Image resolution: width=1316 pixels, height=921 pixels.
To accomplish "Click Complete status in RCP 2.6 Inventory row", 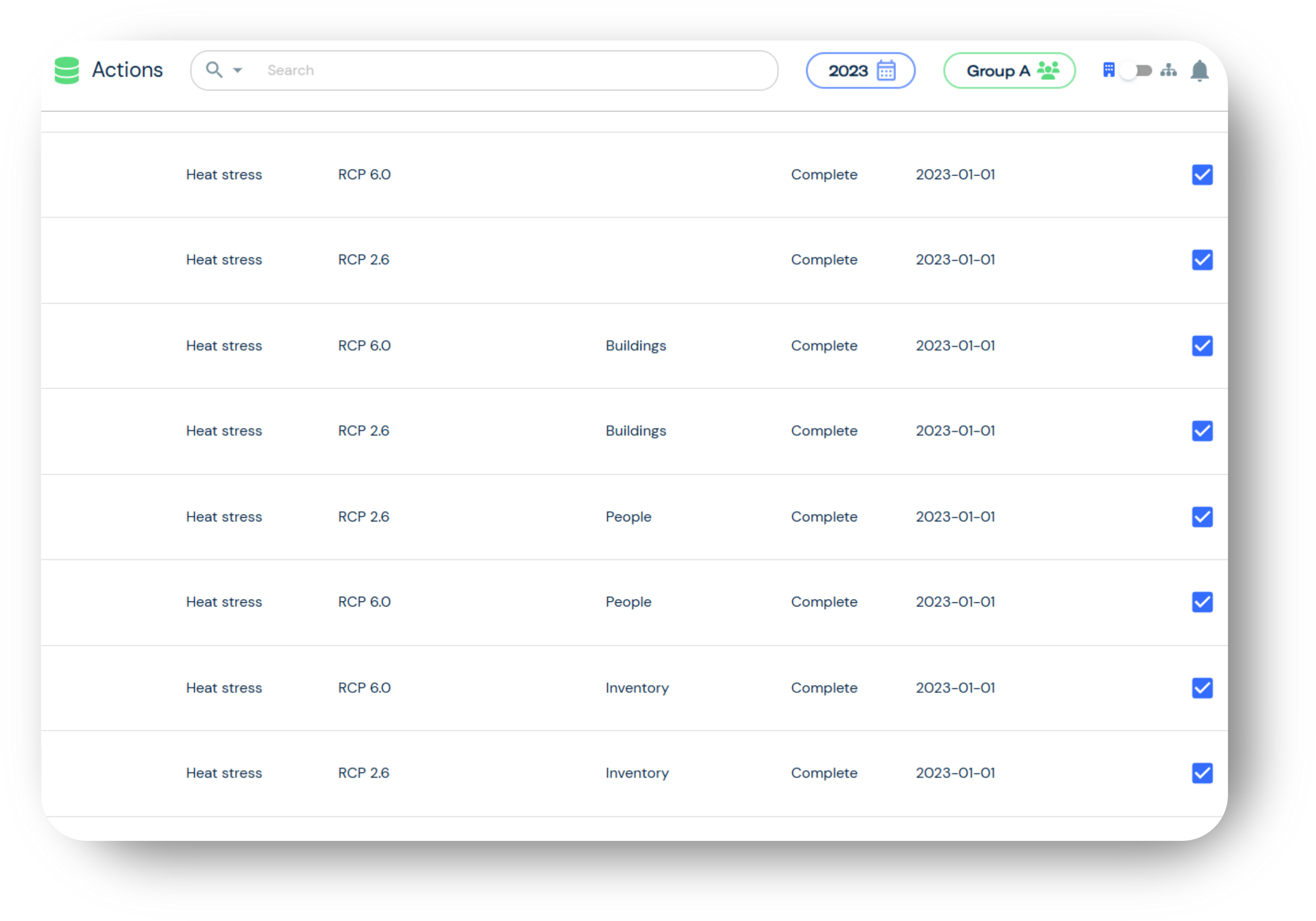I will click(824, 774).
